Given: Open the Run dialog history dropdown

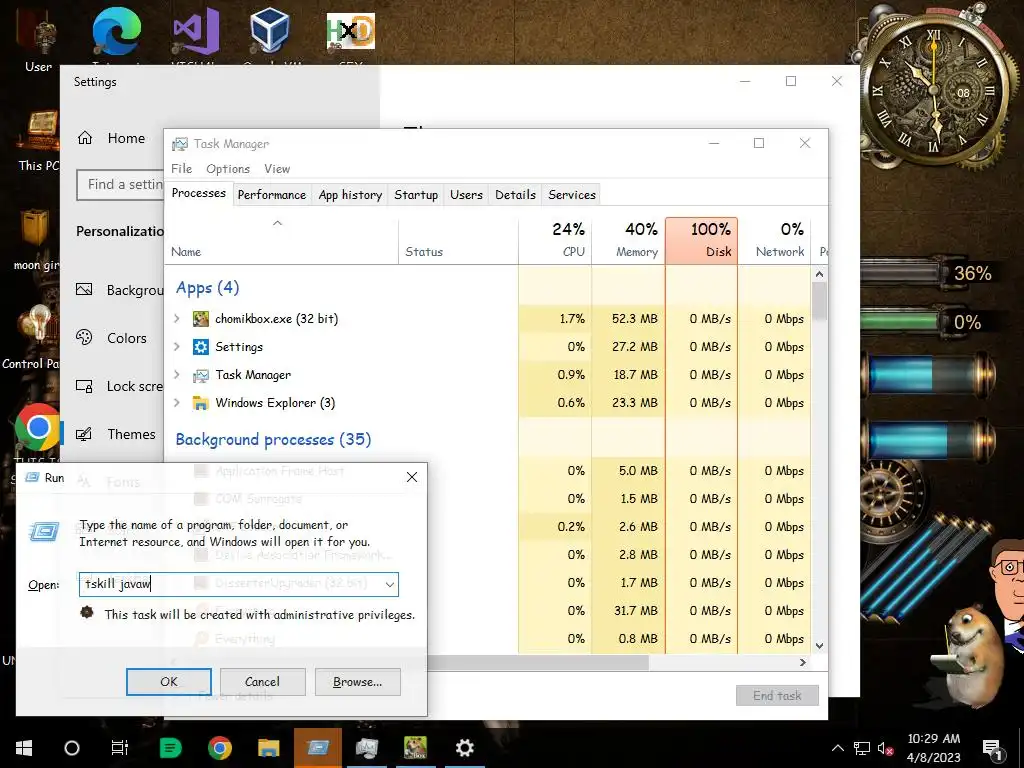Looking at the screenshot, I should pos(389,584).
